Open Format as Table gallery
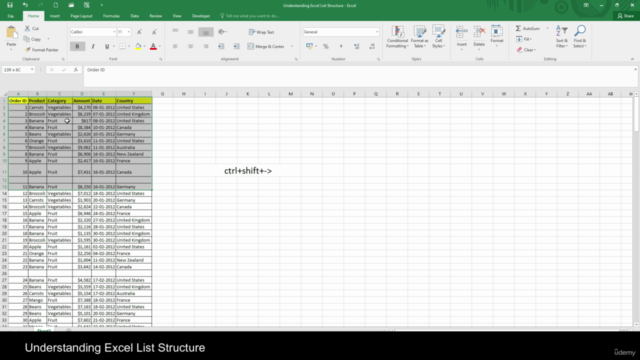The height and width of the screenshot is (360, 640). pos(419,37)
